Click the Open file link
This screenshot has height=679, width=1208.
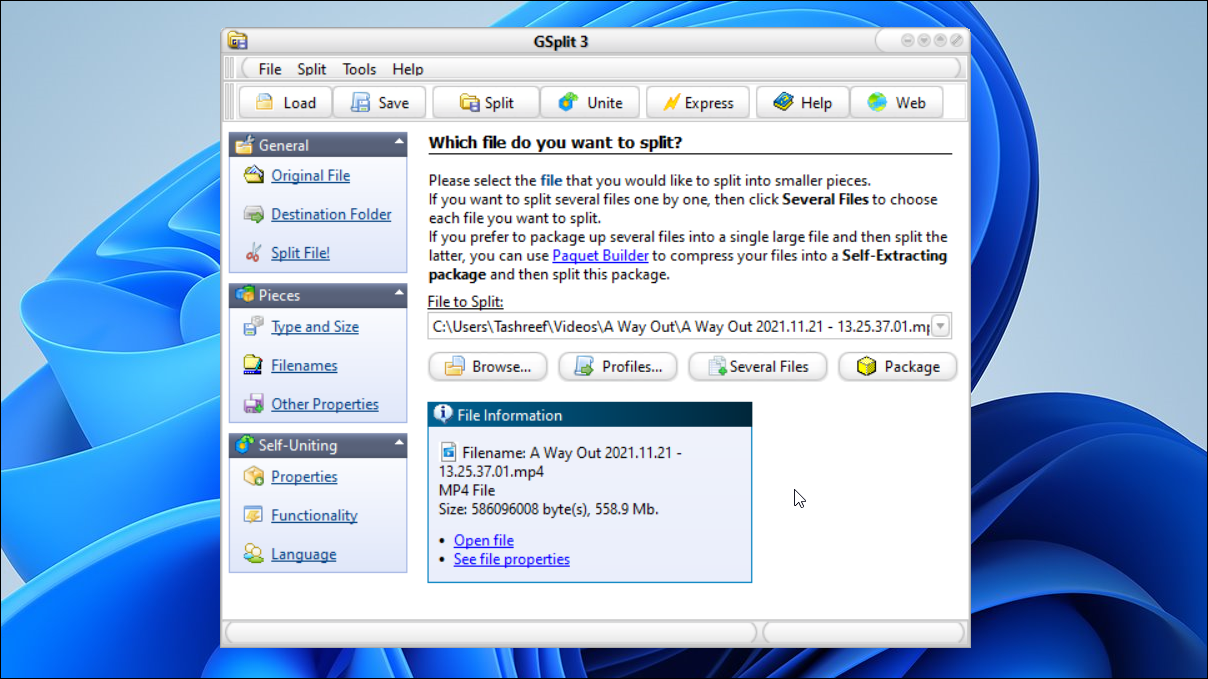[x=484, y=541]
